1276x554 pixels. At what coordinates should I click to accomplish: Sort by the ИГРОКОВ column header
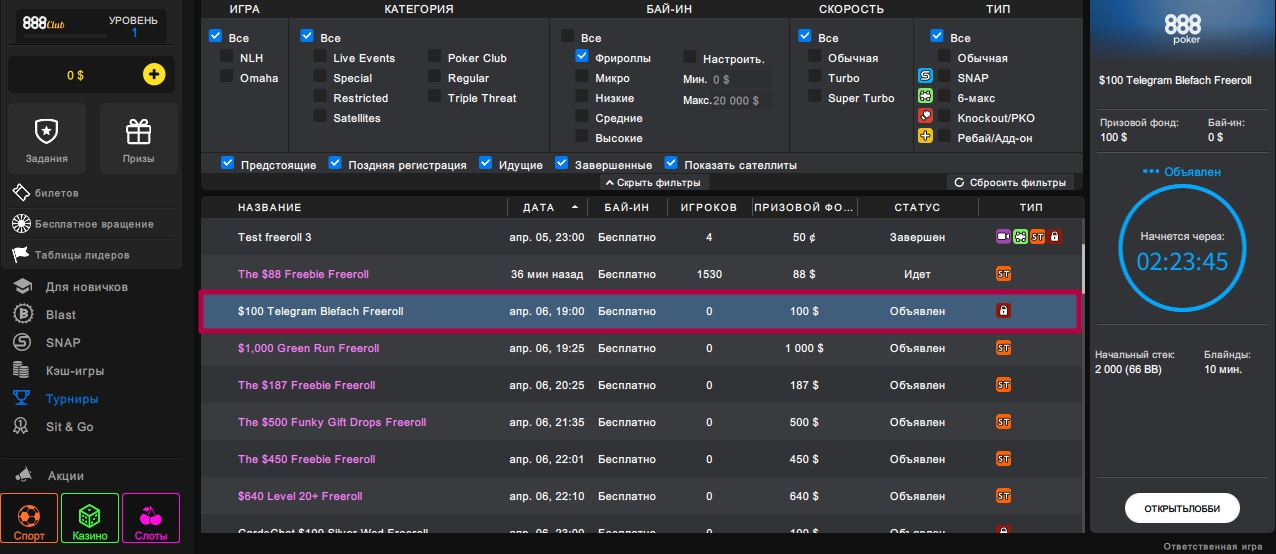click(709, 208)
